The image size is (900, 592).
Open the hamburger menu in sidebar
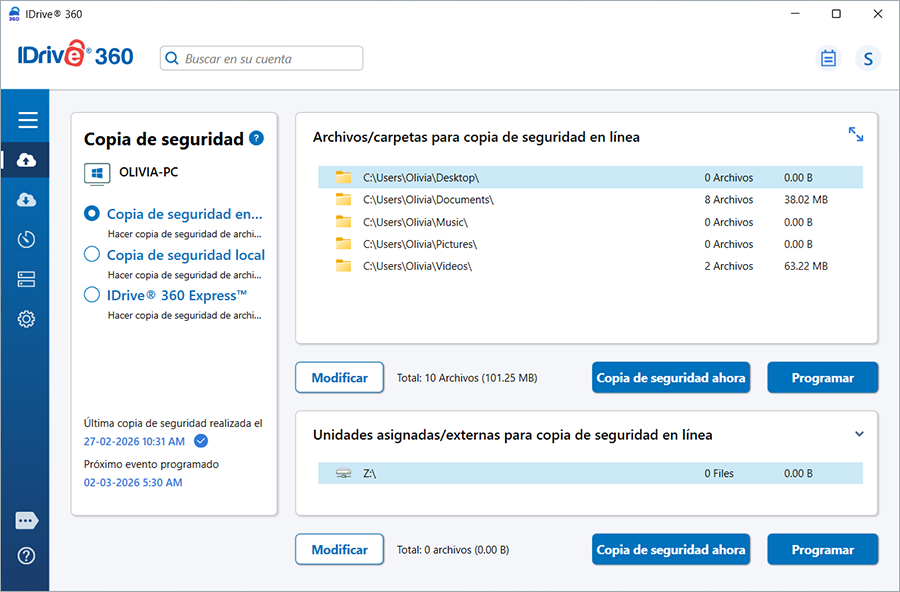[x=27, y=120]
